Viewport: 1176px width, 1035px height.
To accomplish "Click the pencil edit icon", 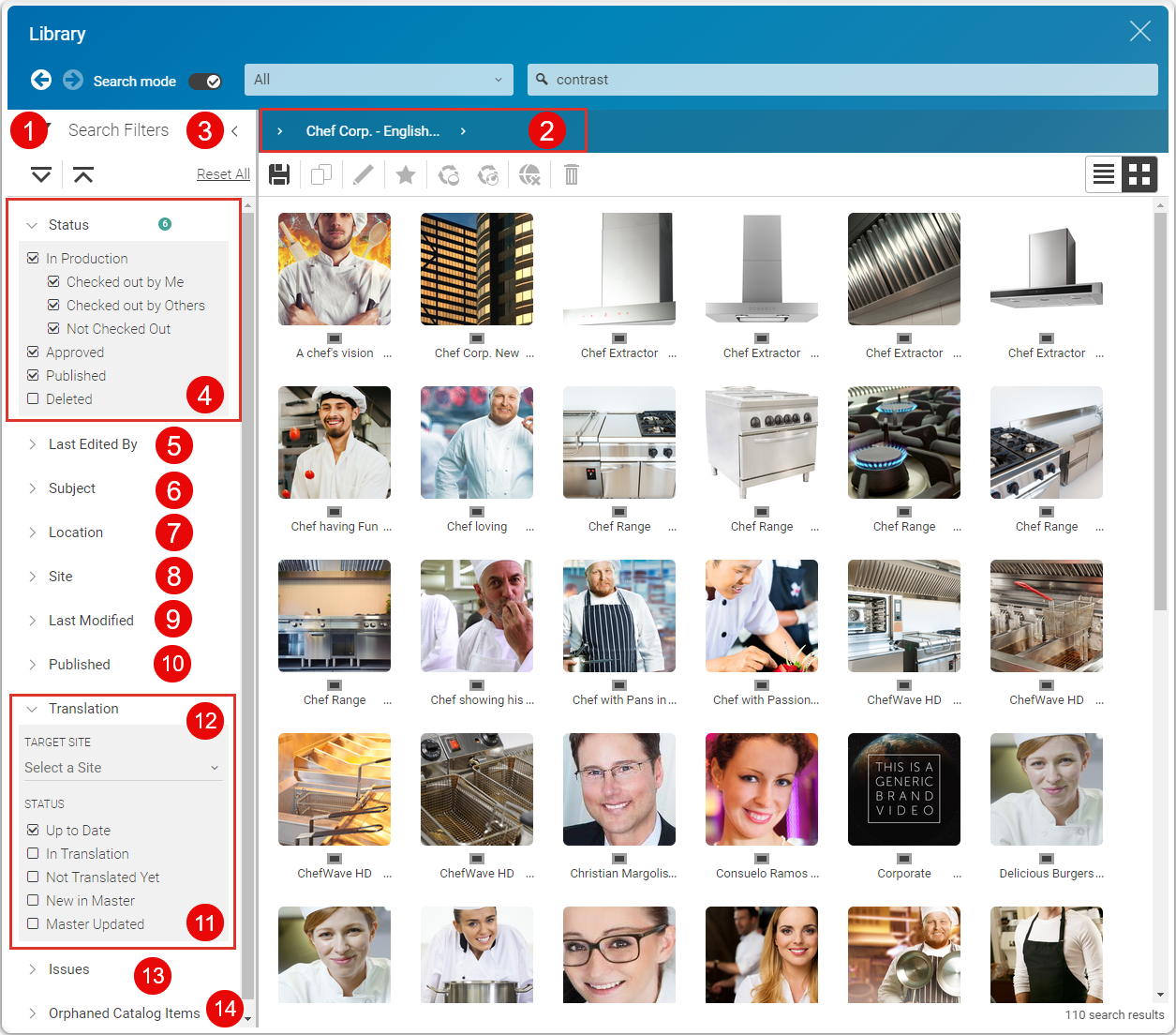I will coord(363,174).
